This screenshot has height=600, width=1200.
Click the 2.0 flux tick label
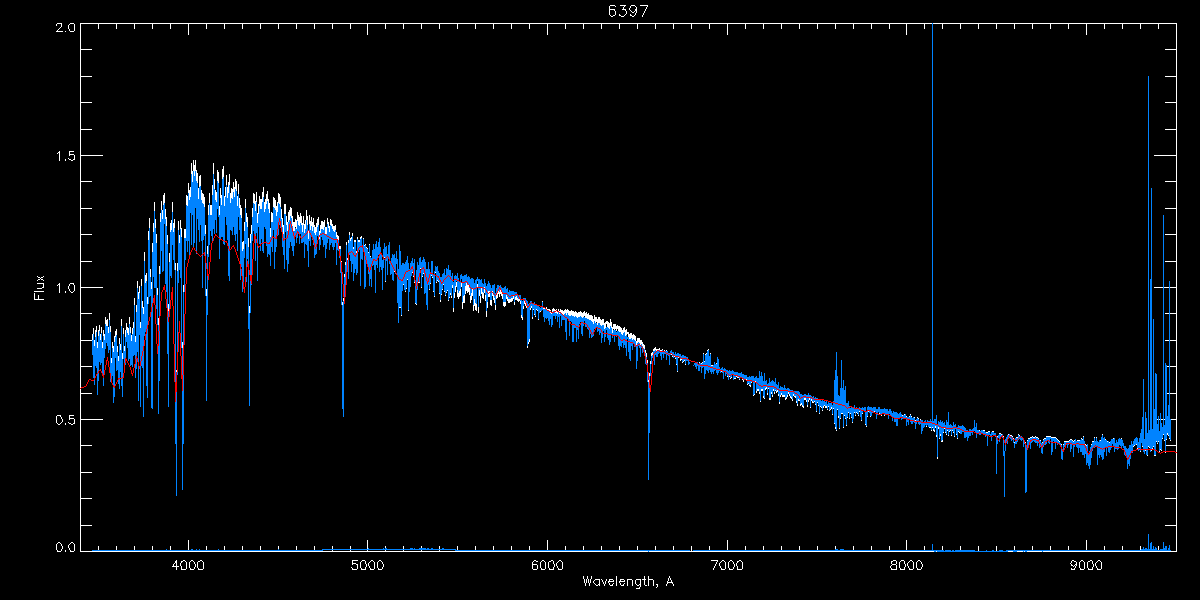66,28
